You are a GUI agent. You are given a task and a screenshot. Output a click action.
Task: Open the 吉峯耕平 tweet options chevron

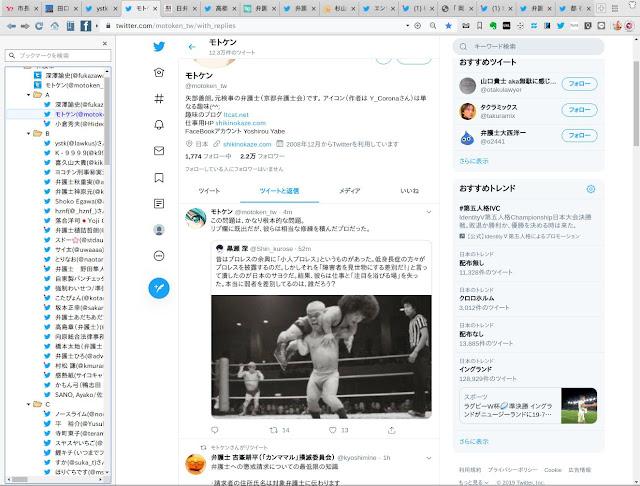(429, 458)
